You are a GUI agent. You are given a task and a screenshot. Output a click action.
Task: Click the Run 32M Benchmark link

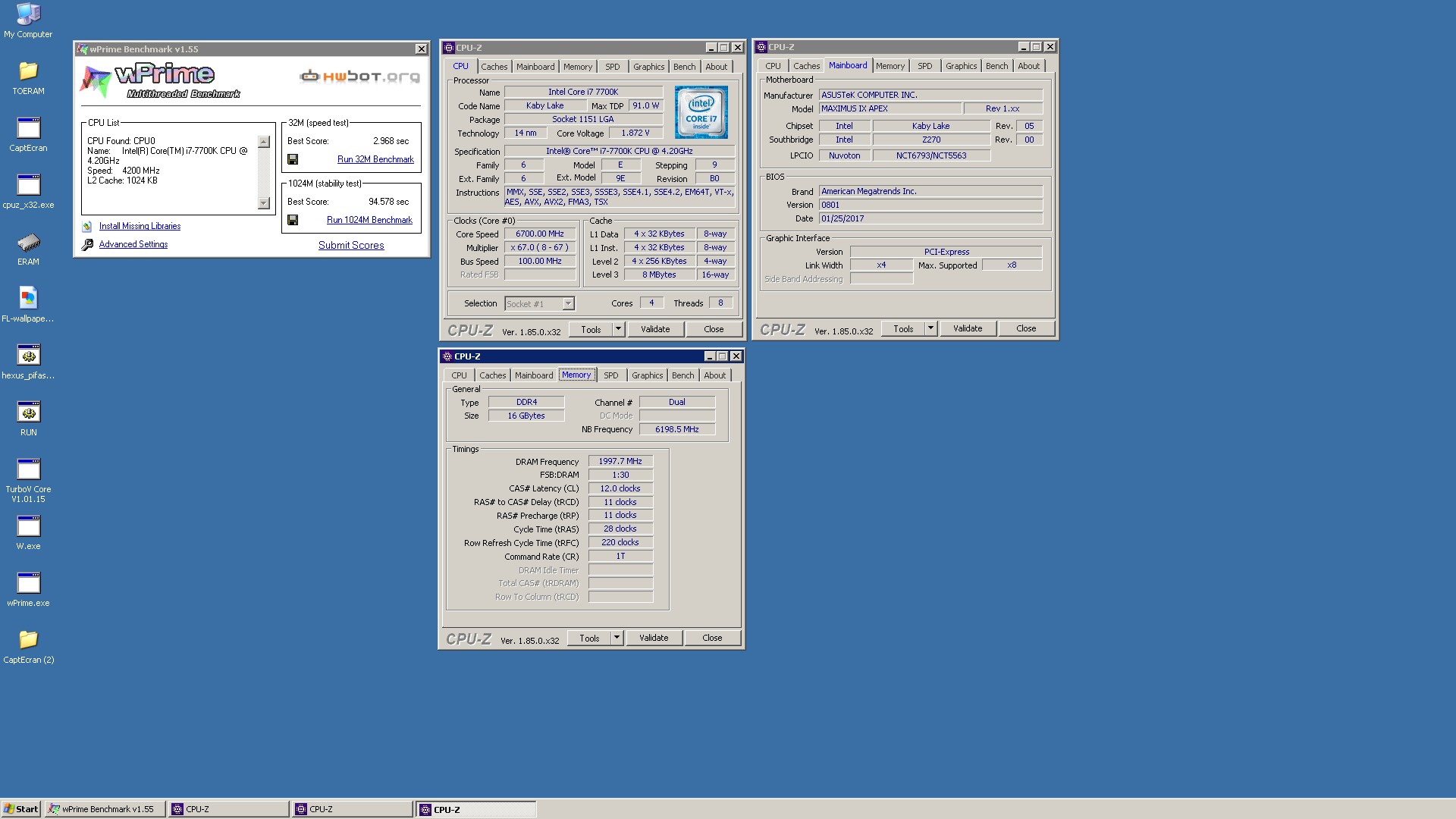click(x=375, y=159)
